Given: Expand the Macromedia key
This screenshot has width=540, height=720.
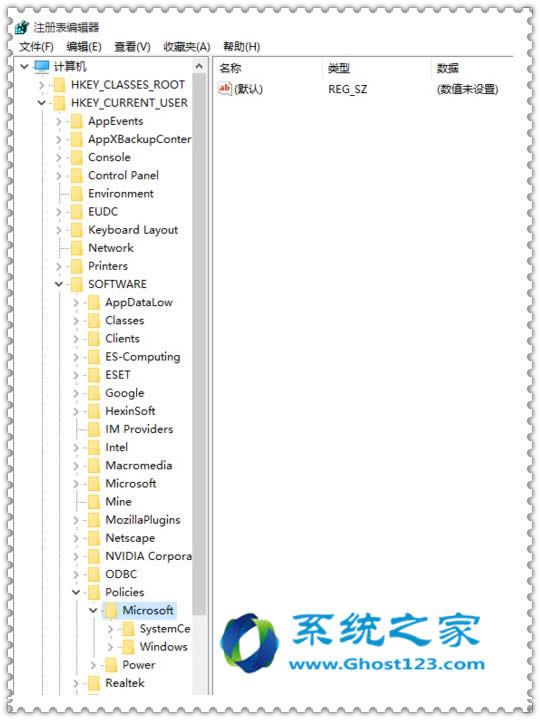Looking at the screenshot, I should pyautogui.click(x=76, y=466).
